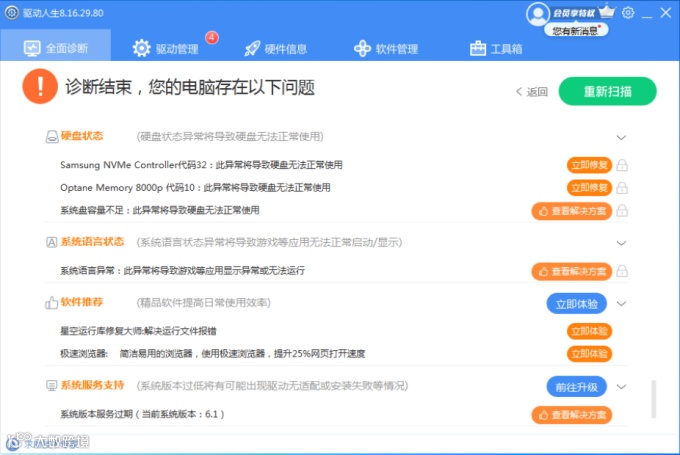Click the 驱动人生8.16.29.80 title text
This screenshot has width=680, height=455.
tap(63, 13)
